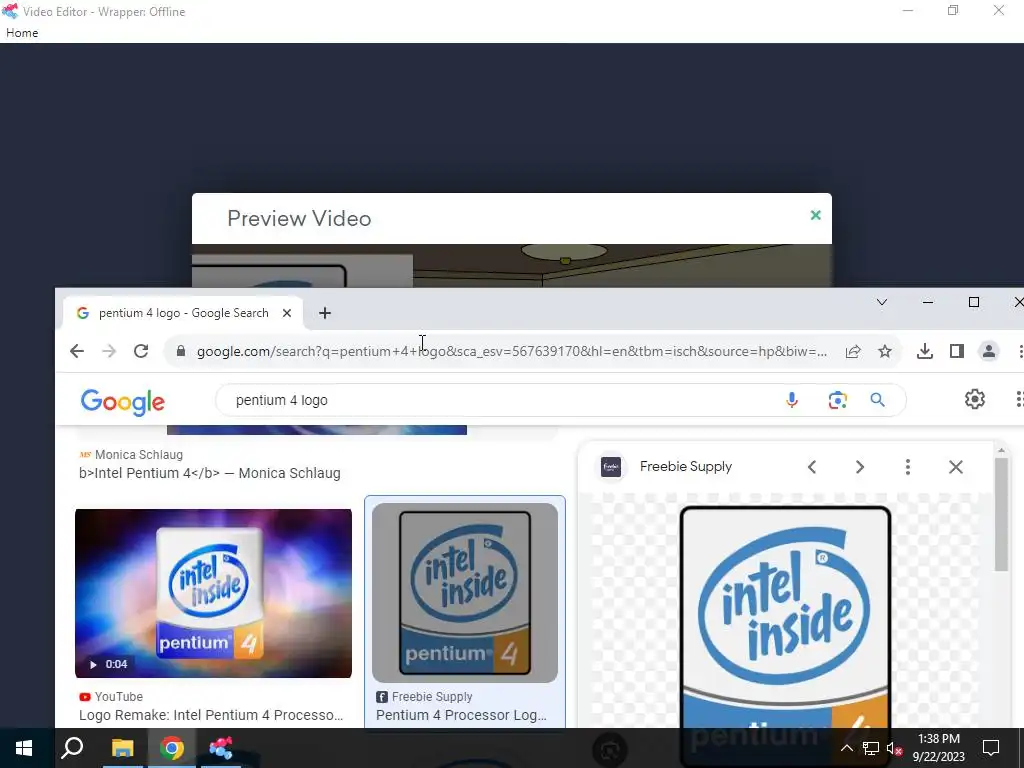Close the Preview Video dialog
The image size is (1024, 768).
click(x=815, y=215)
